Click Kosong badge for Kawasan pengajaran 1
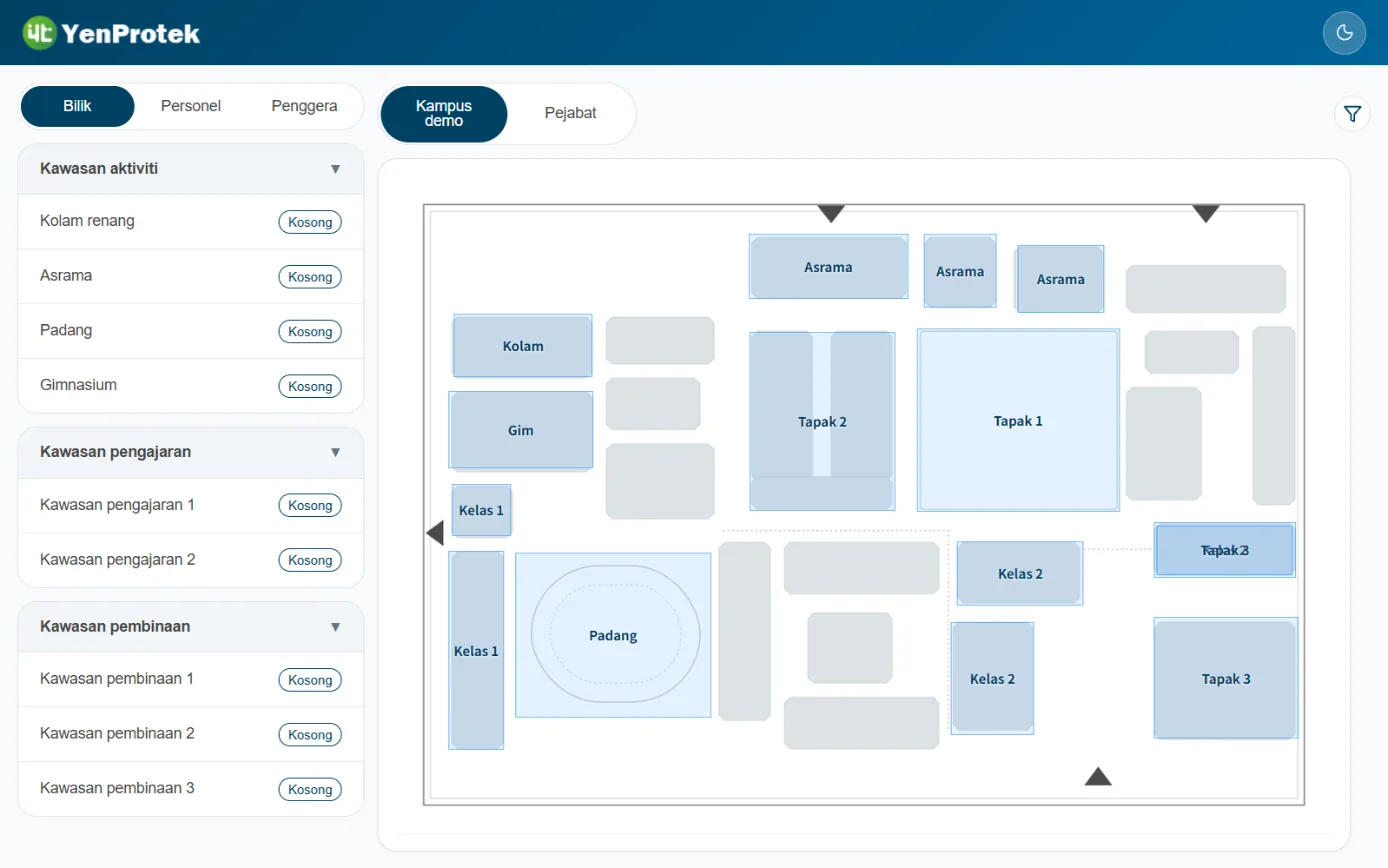 (310, 505)
